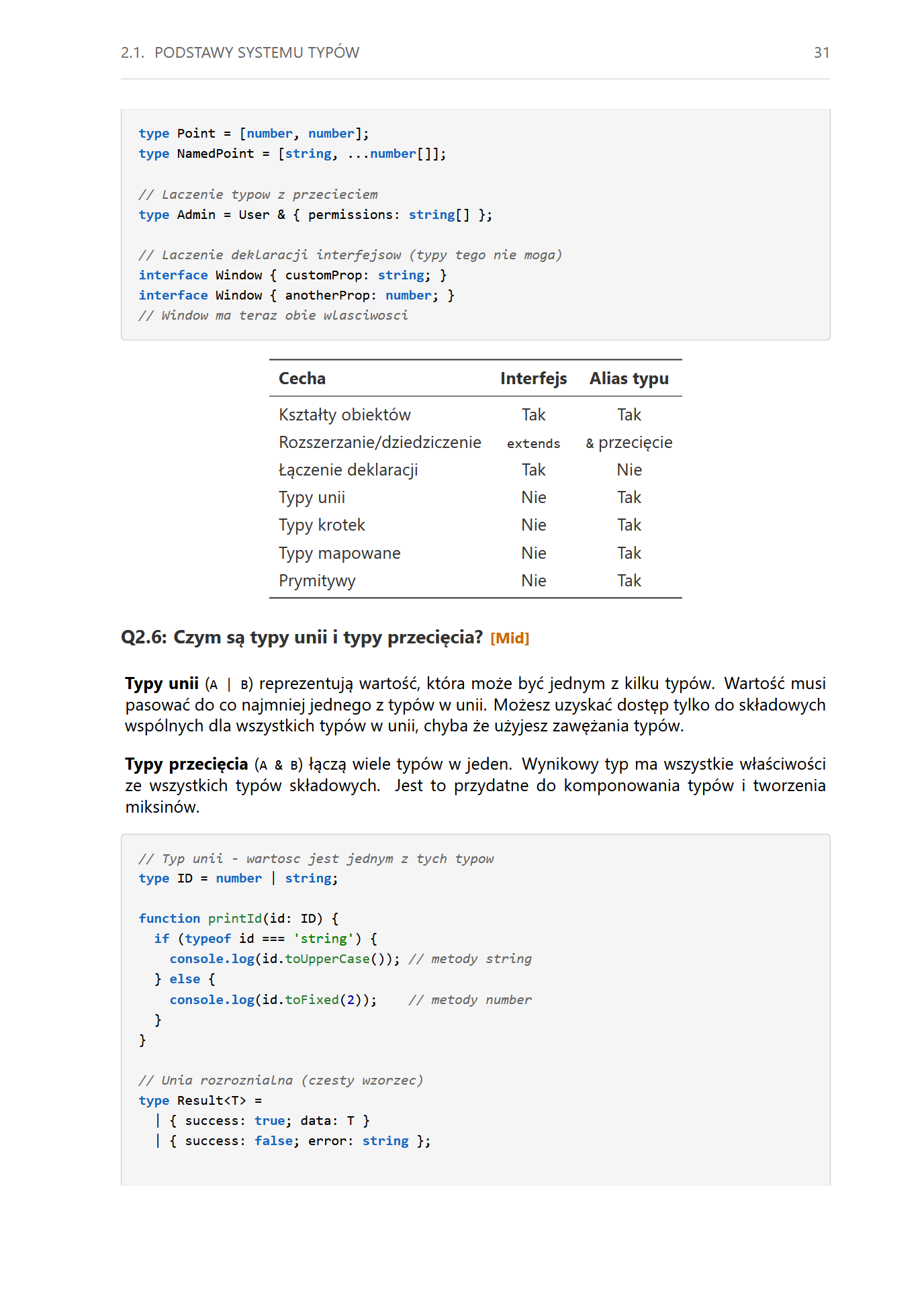Click the "Interfejs" table column header
The width and height of the screenshot is (924, 1313).
533,379
